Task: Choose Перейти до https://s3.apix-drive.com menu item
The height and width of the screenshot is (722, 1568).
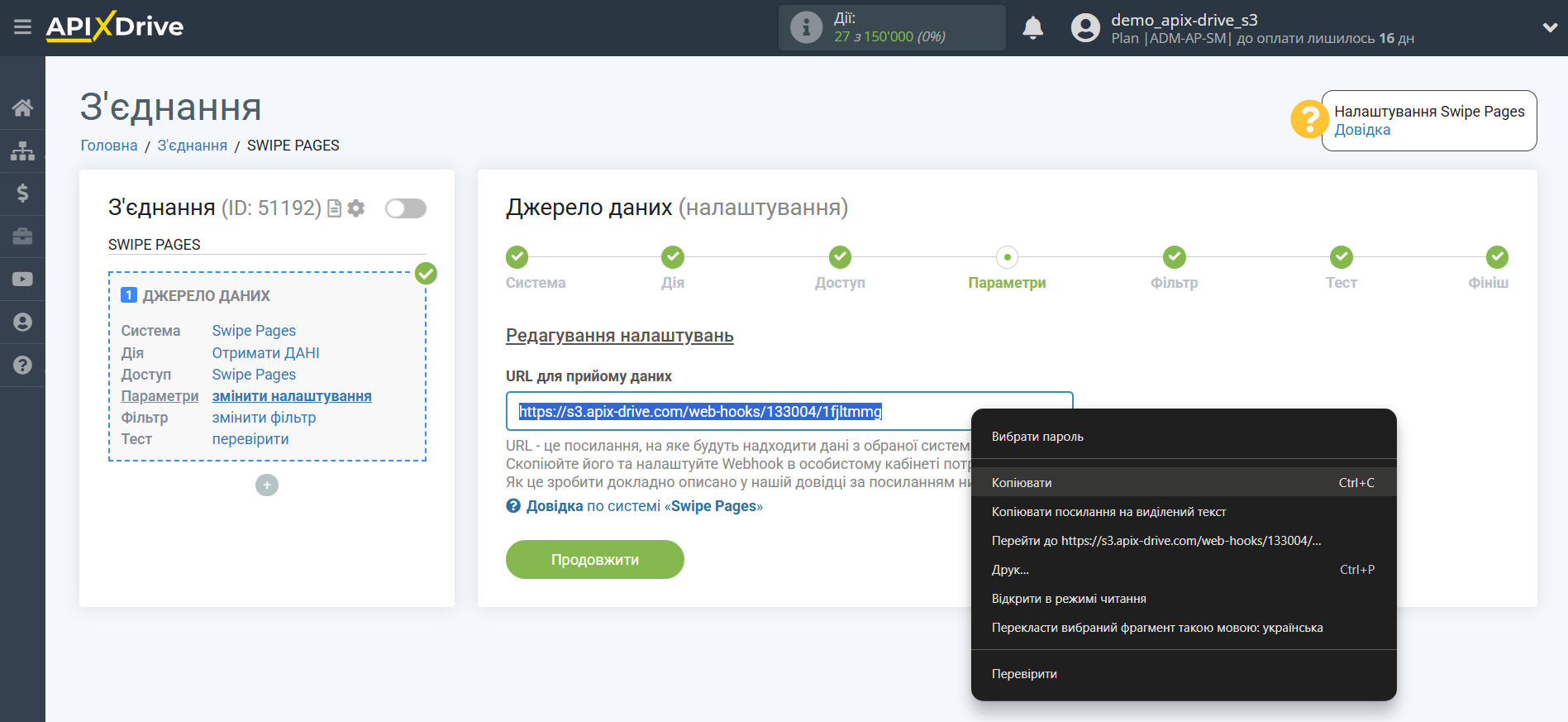Action: tap(1184, 541)
